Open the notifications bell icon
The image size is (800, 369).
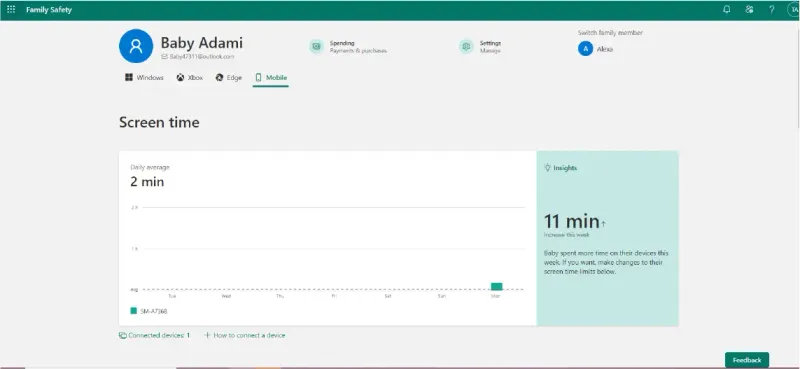point(727,10)
